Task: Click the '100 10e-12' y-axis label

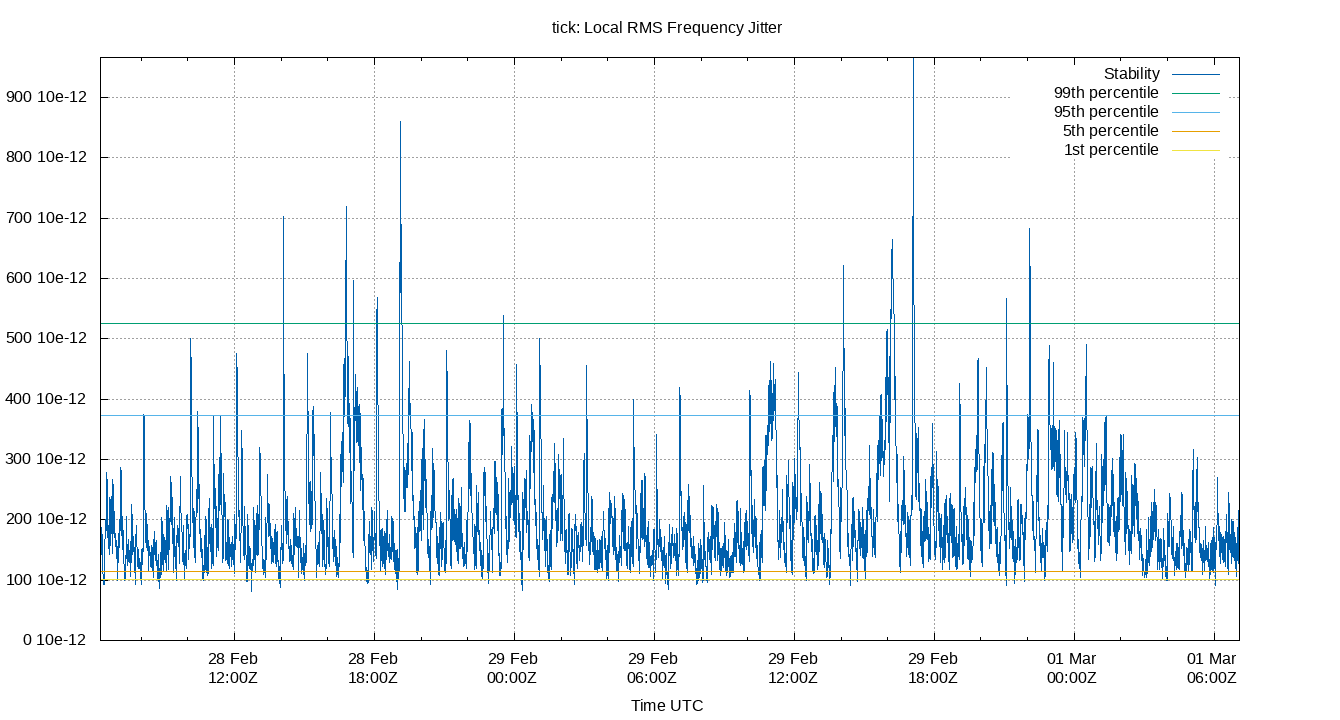Action: tap(46, 580)
